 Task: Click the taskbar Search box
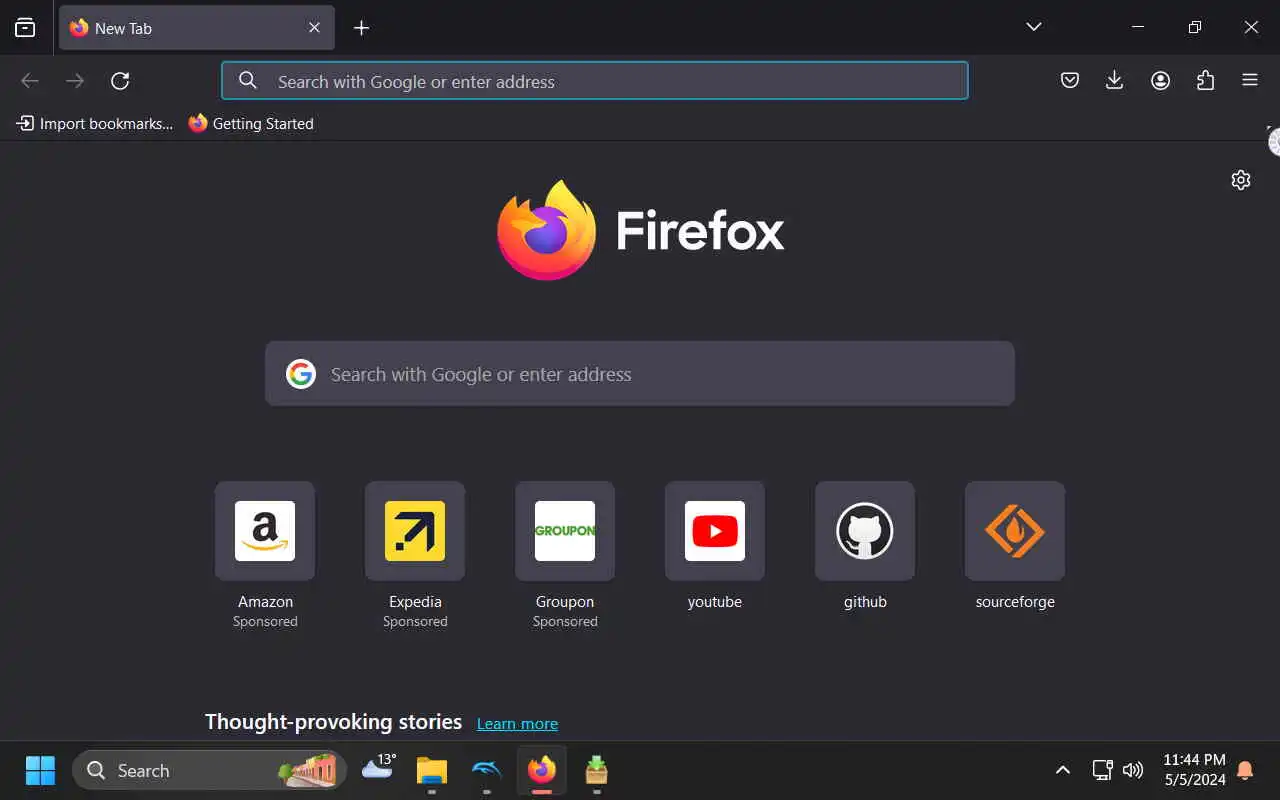pos(209,770)
